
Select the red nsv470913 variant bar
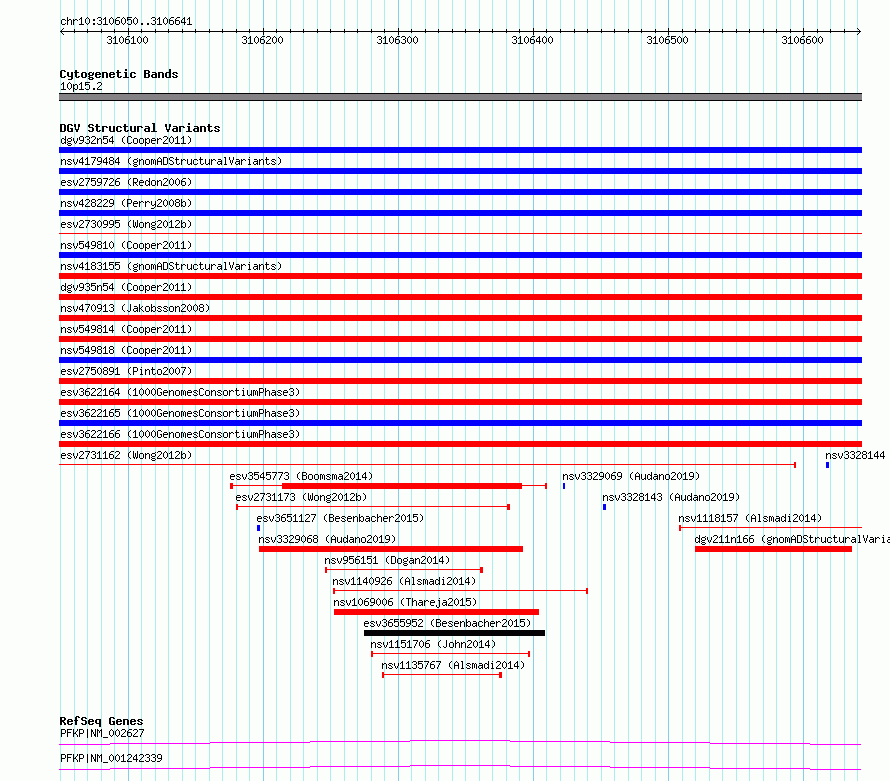point(460,318)
